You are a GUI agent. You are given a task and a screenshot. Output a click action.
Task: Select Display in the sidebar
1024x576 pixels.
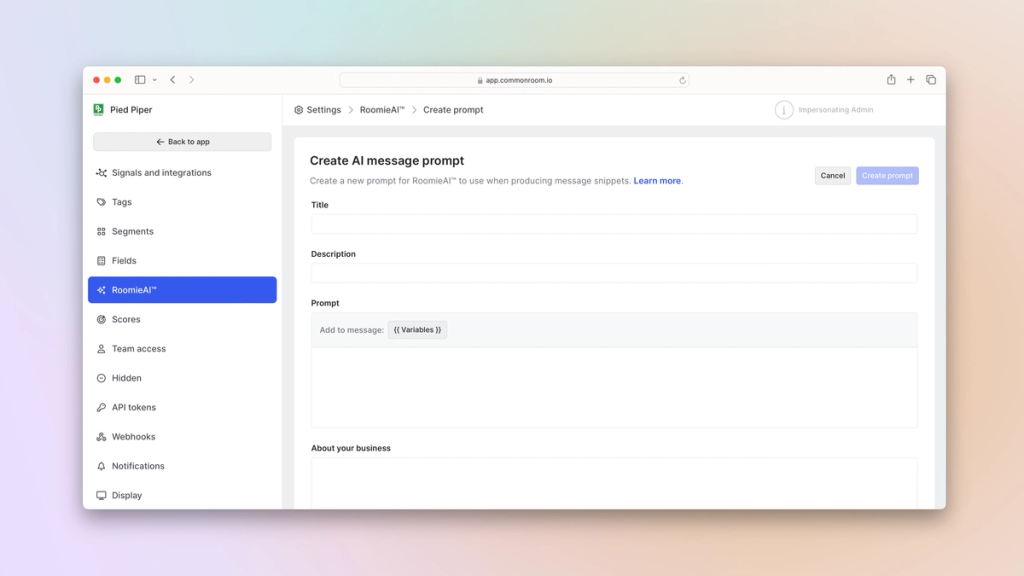point(182,496)
